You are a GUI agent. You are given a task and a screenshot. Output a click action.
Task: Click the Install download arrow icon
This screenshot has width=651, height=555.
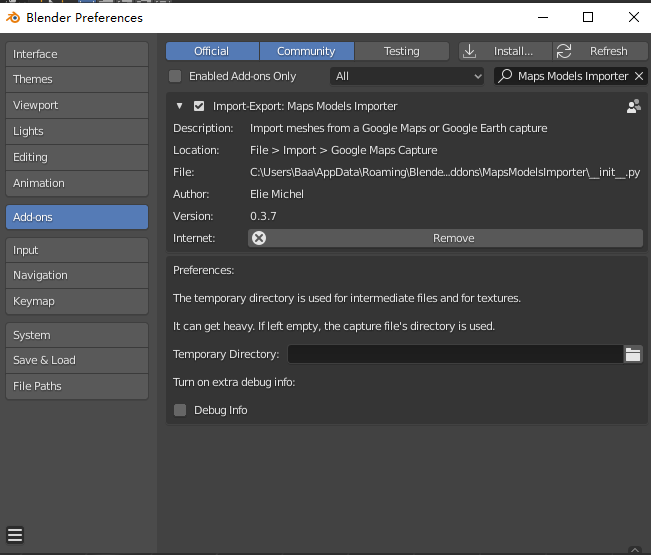[x=470, y=51]
